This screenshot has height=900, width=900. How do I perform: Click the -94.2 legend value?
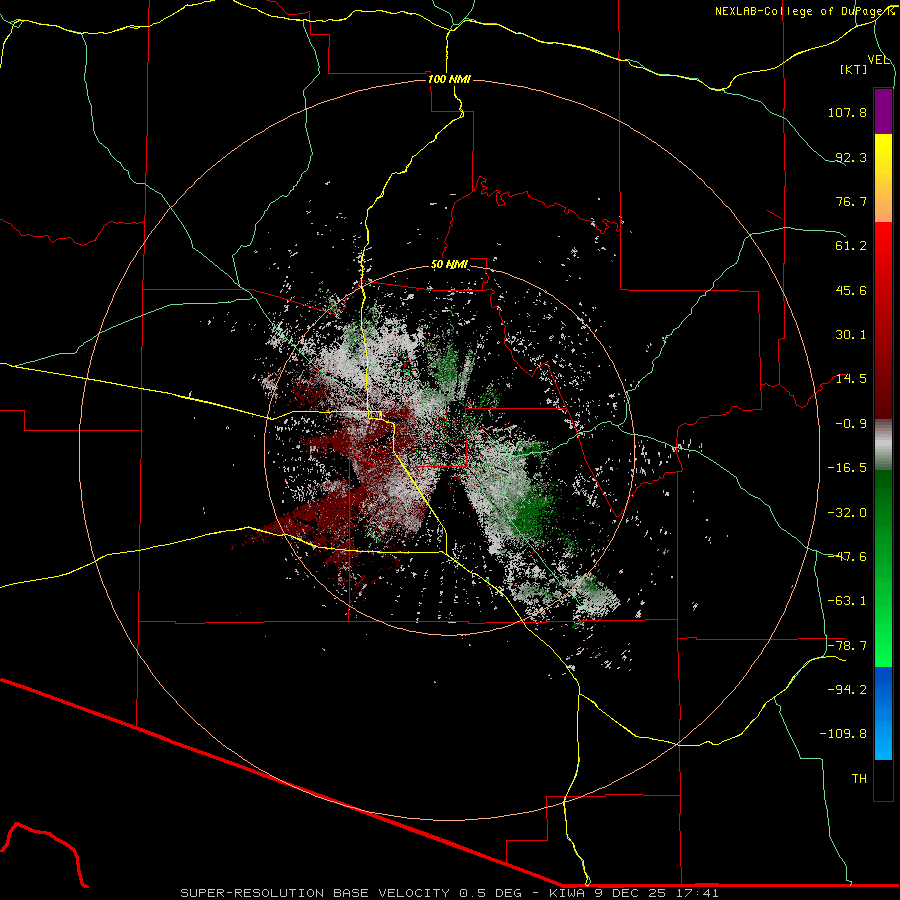click(x=847, y=690)
